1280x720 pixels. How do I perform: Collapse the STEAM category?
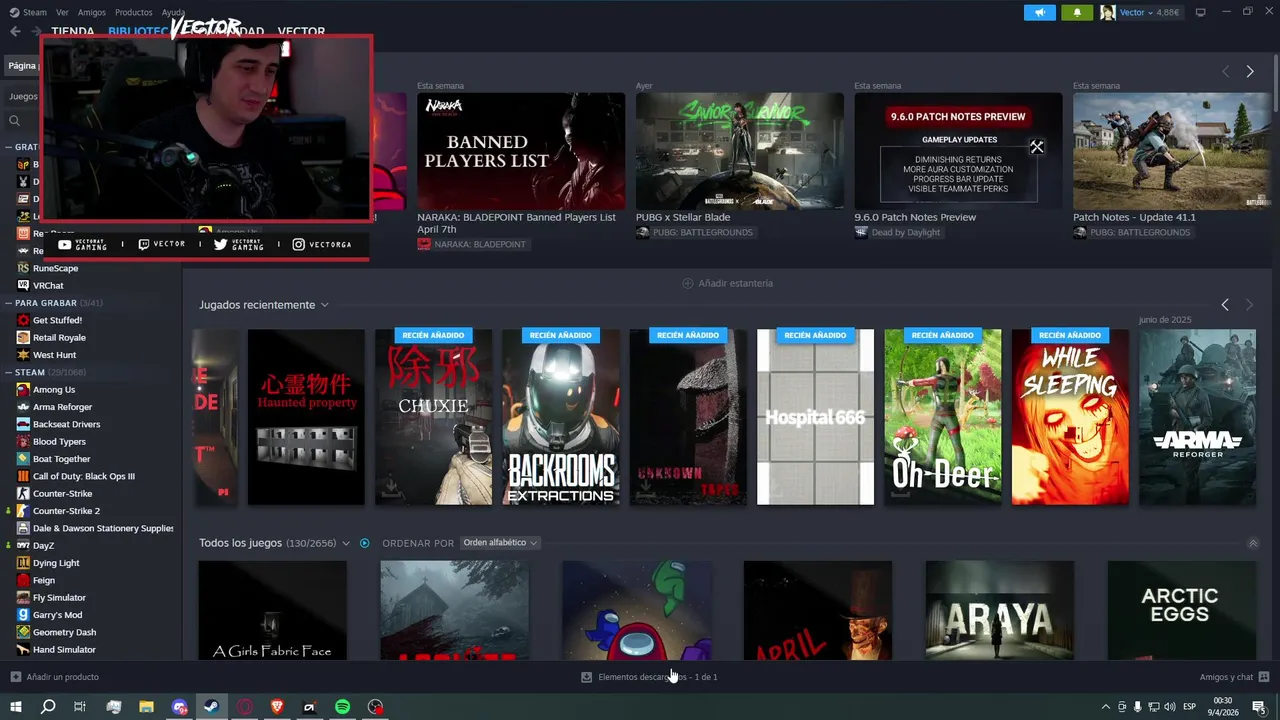pos(7,372)
